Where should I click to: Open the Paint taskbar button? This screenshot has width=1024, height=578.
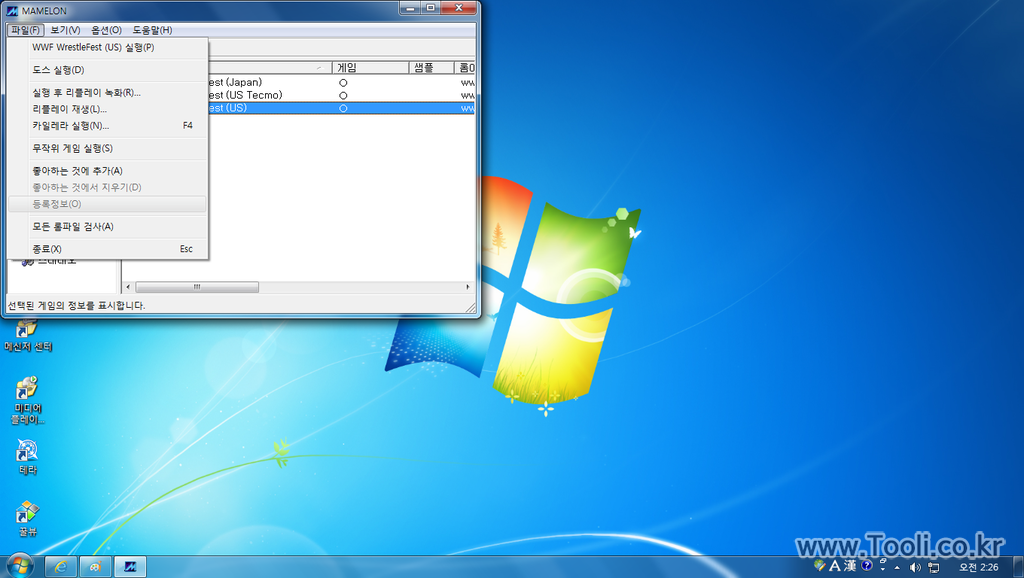tap(95, 566)
